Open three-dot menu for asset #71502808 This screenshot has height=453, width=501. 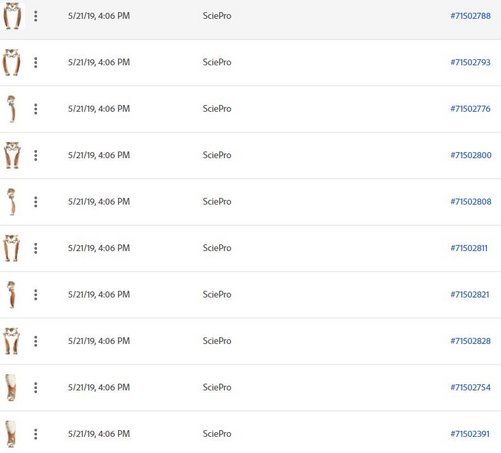[36, 202]
